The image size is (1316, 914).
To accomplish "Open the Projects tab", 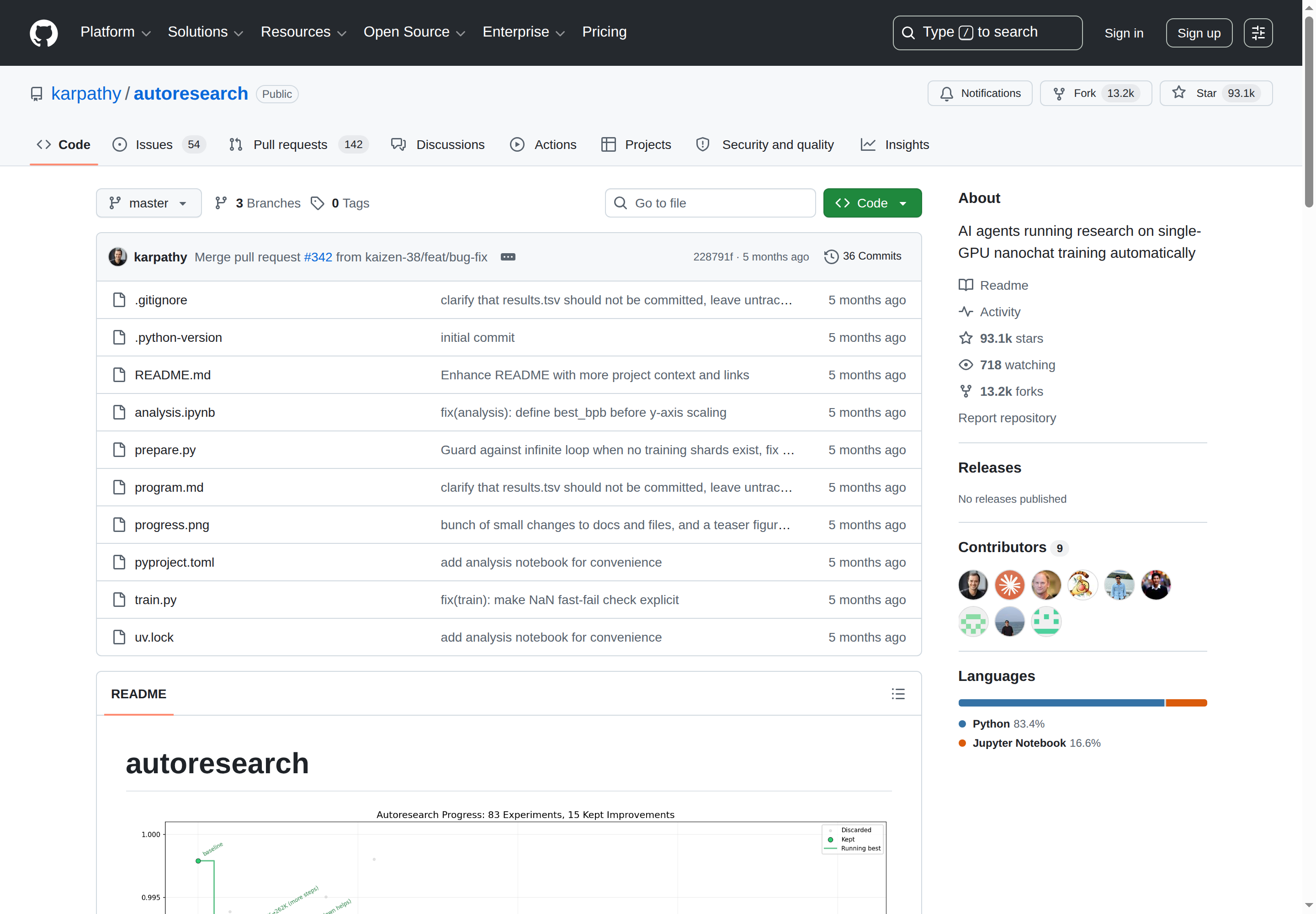I will click(636, 145).
